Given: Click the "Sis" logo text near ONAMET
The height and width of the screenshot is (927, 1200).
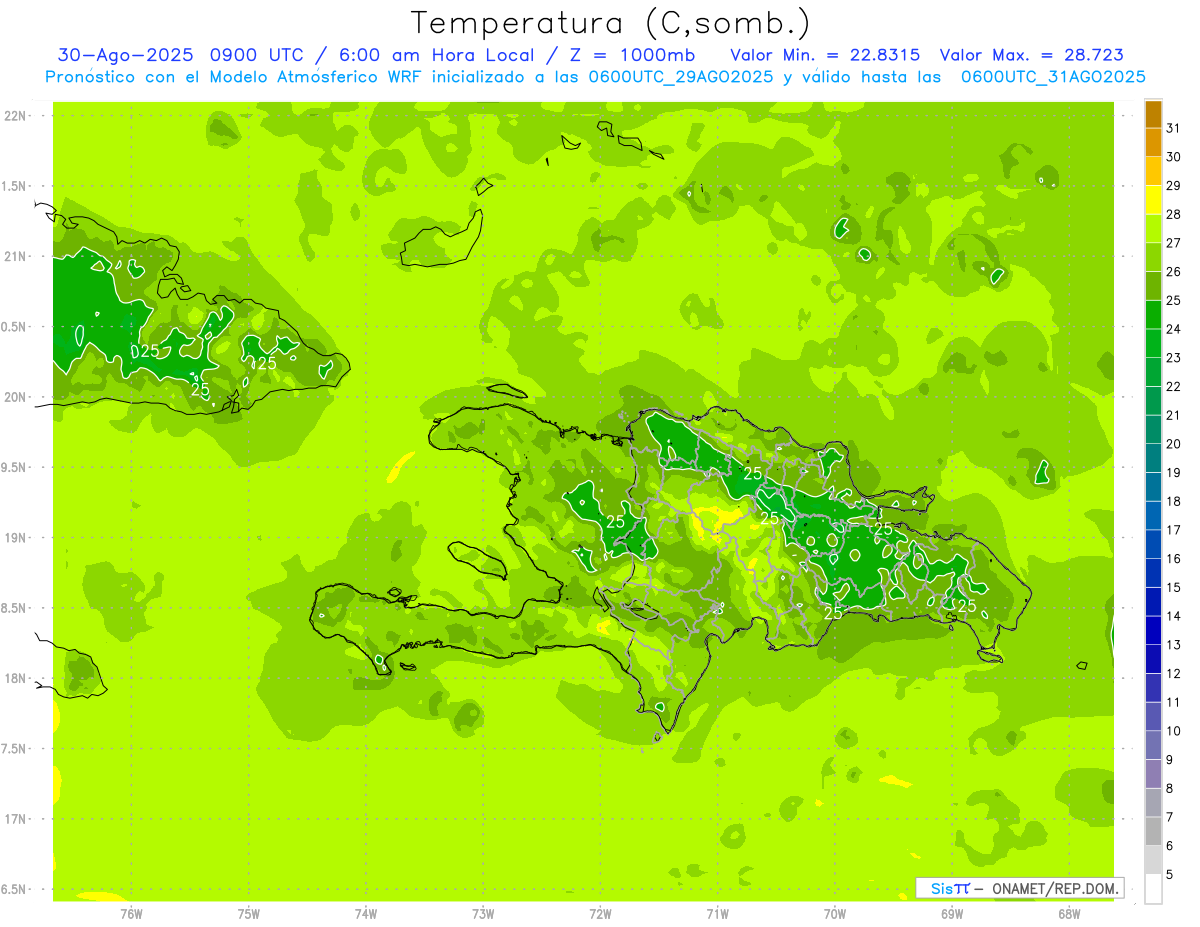Looking at the screenshot, I should (x=942, y=888).
